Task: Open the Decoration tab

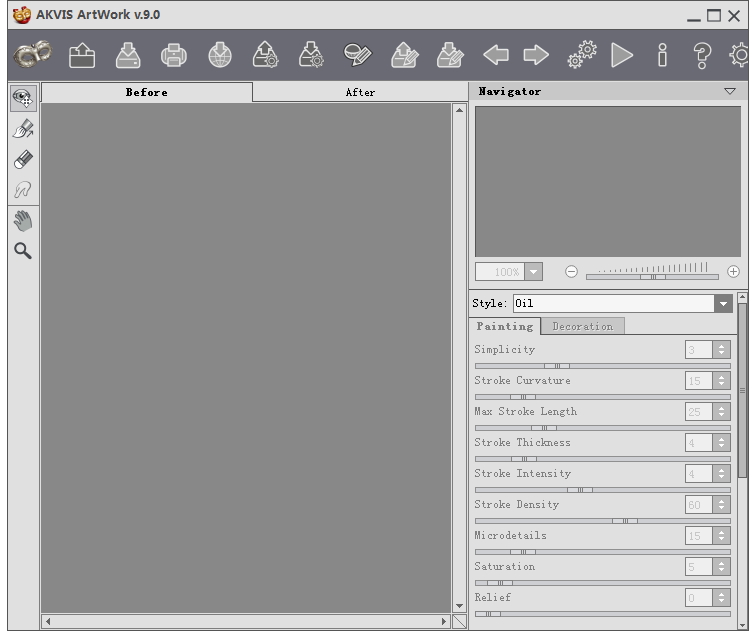Action: click(x=582, y=326)
